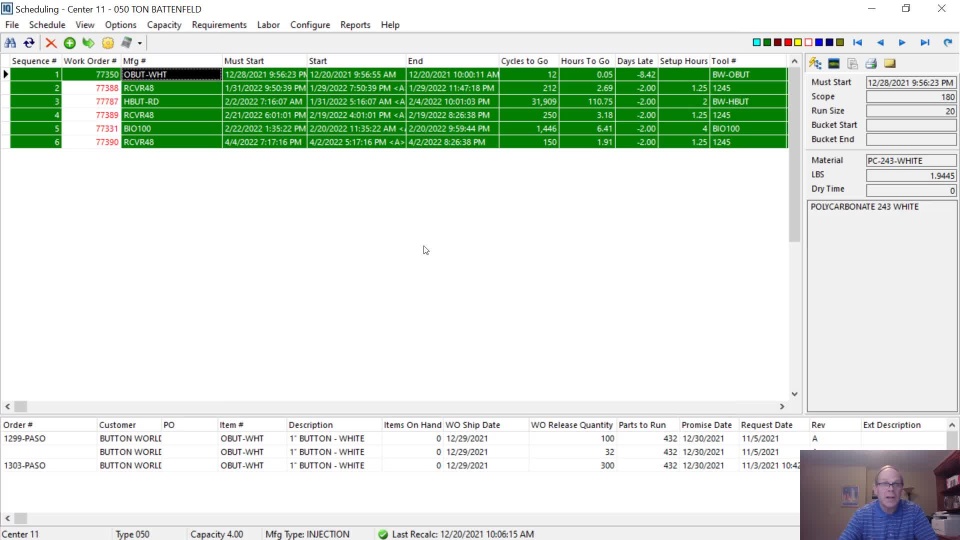Click the Material field PC-243-WHITE
The height and width of the screenshot is (540, 960).
tap(910, 160)
